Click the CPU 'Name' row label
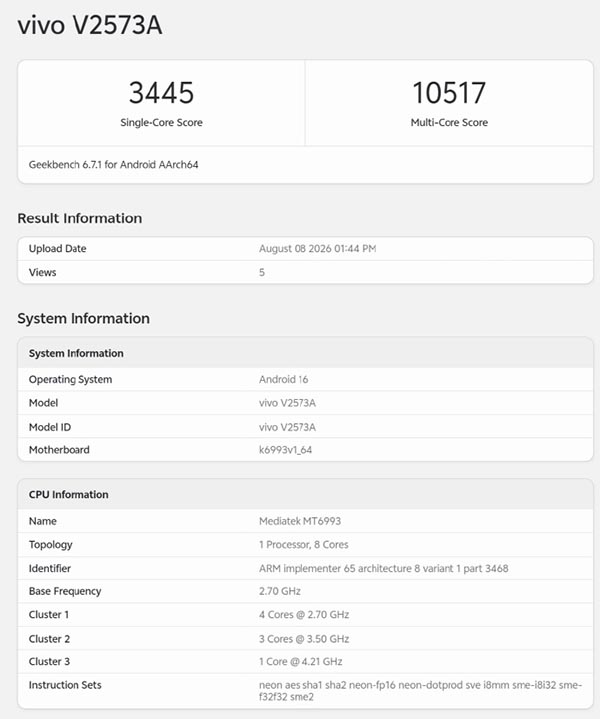 coord(43,521)
